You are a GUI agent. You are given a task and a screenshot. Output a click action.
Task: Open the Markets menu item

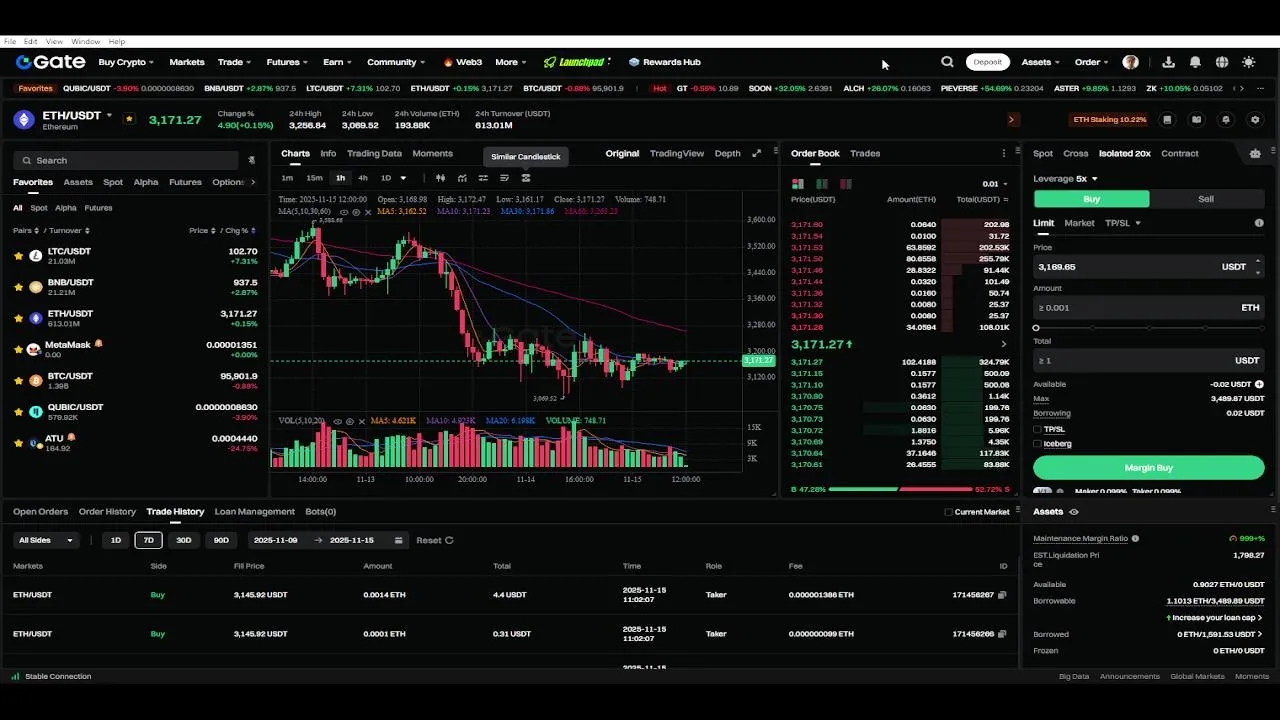pos(187,62)
